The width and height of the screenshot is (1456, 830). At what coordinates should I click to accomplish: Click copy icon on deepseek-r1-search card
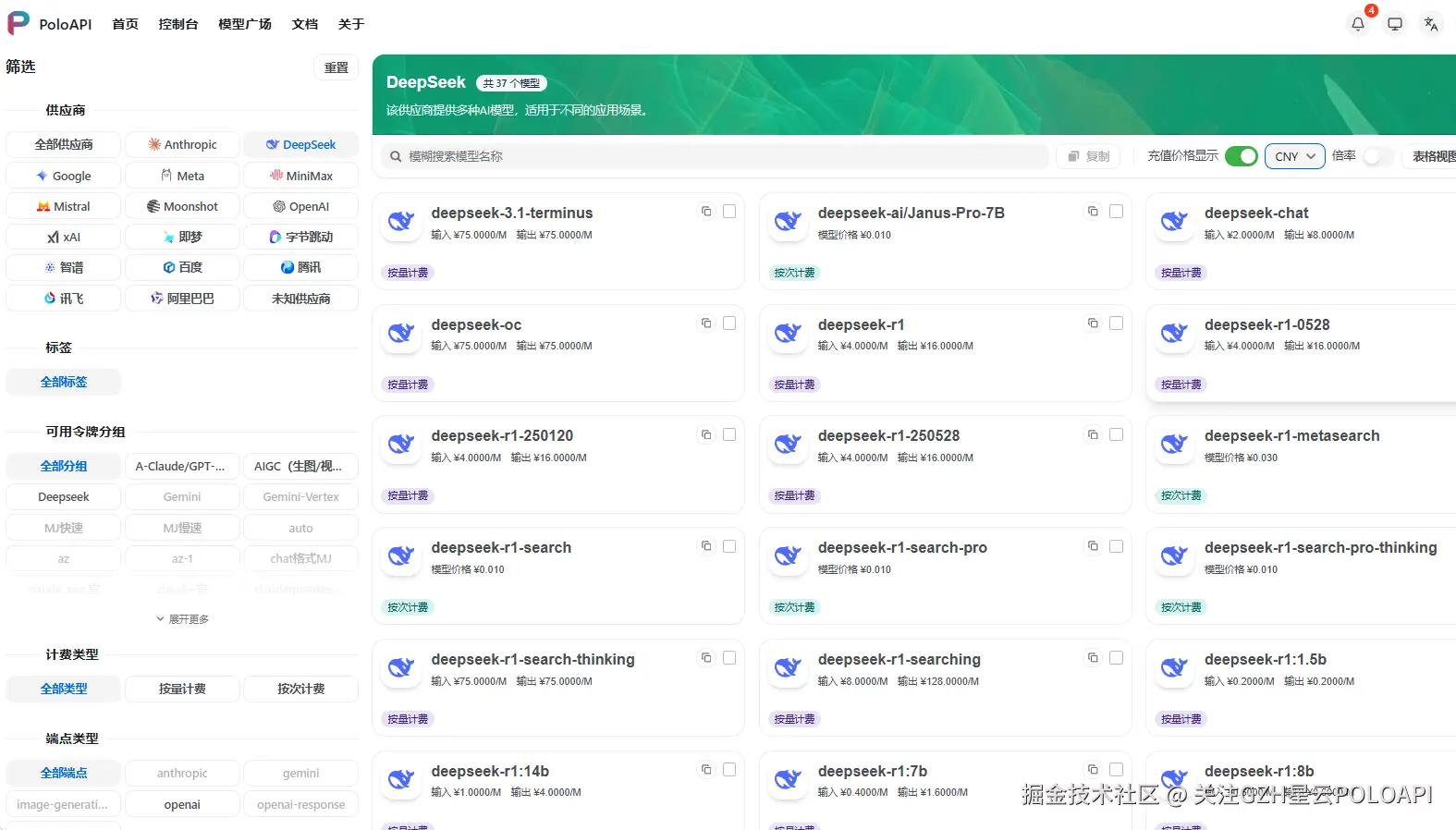click(706, 546)
